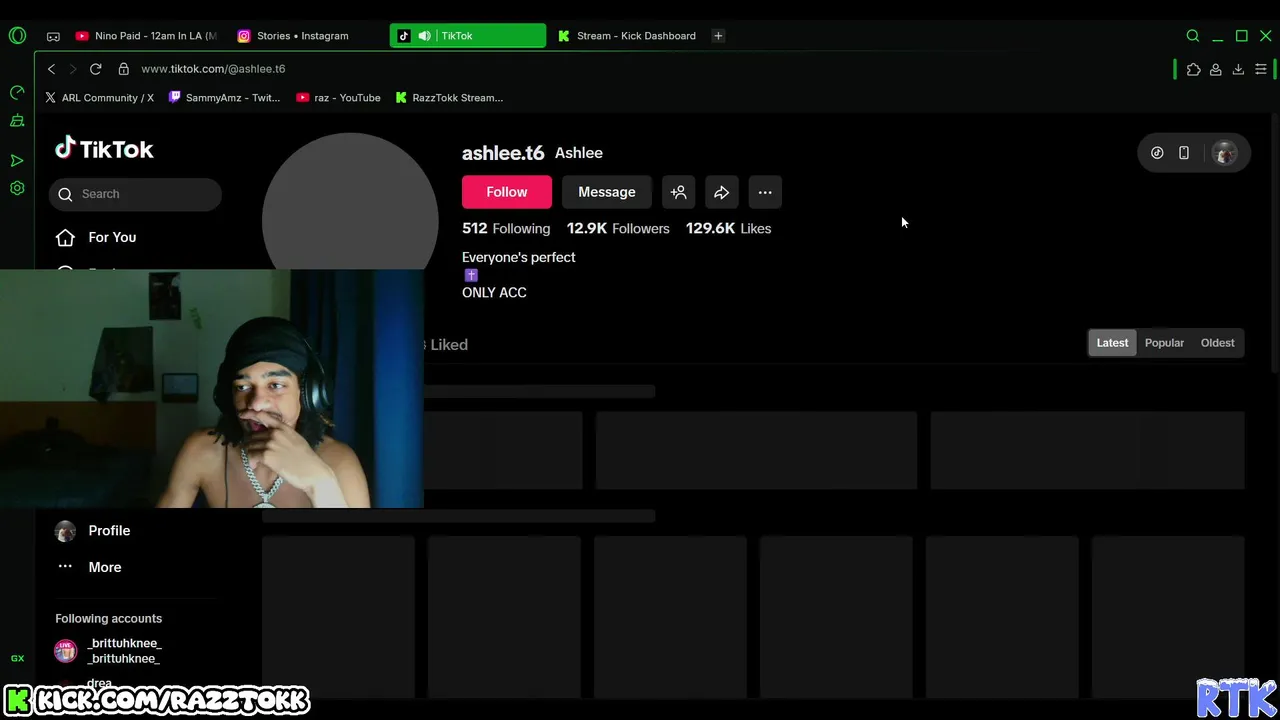
Task: Focus the address bar URL
Action: pyautogui.click(x=213, y=69)
